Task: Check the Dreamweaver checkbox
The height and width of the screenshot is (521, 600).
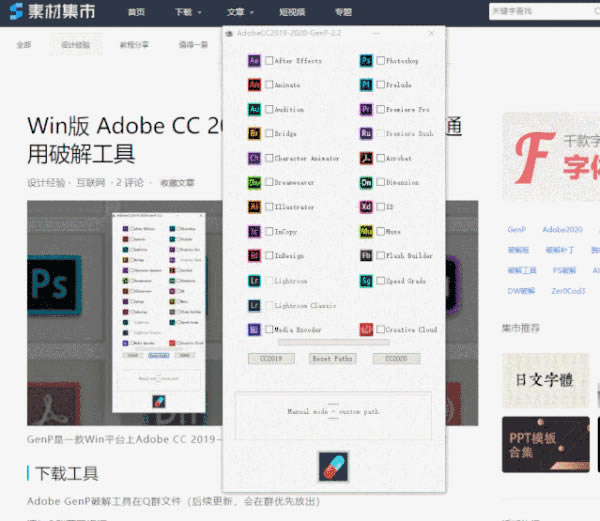Action: click(x=269, y=182)
